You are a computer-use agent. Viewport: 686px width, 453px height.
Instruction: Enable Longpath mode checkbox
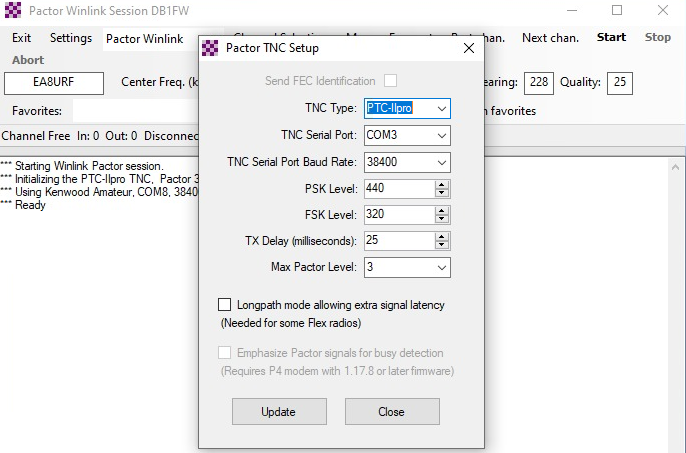tap(224, 305)
